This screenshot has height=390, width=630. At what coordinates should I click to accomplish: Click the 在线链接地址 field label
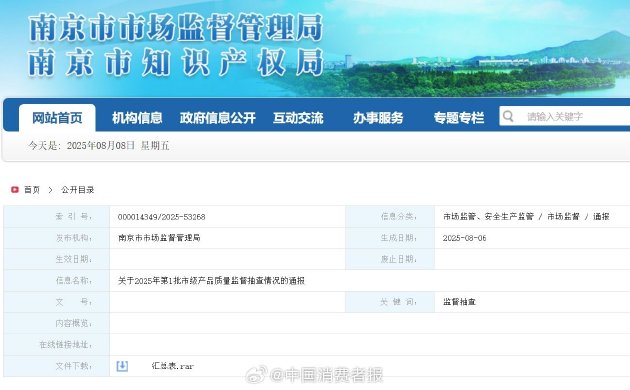tap(65, 345)
